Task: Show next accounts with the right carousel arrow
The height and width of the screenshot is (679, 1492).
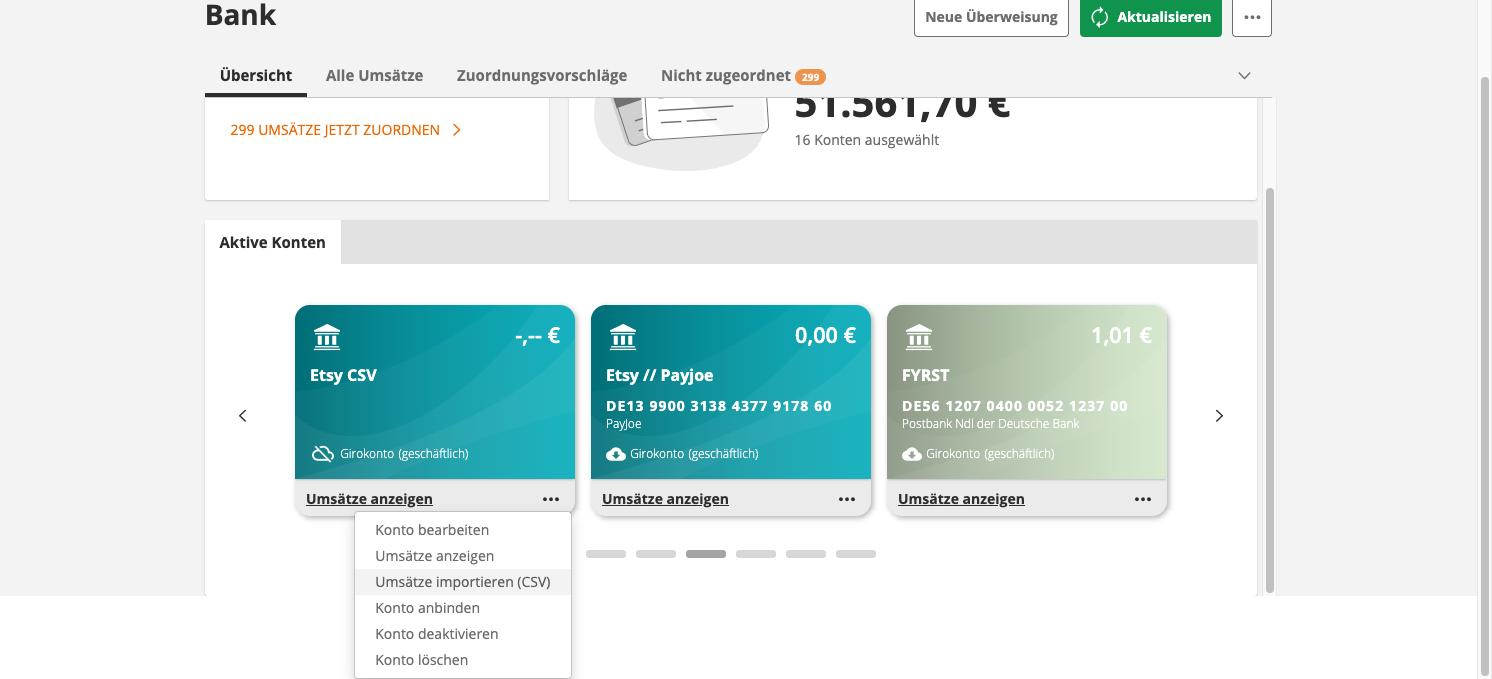Action: (x=1219, y=416)
